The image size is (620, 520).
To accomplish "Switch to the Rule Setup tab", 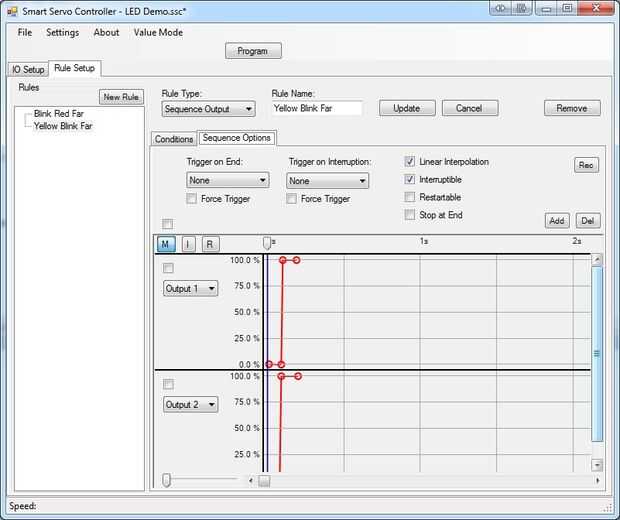I will pos(75,68).
